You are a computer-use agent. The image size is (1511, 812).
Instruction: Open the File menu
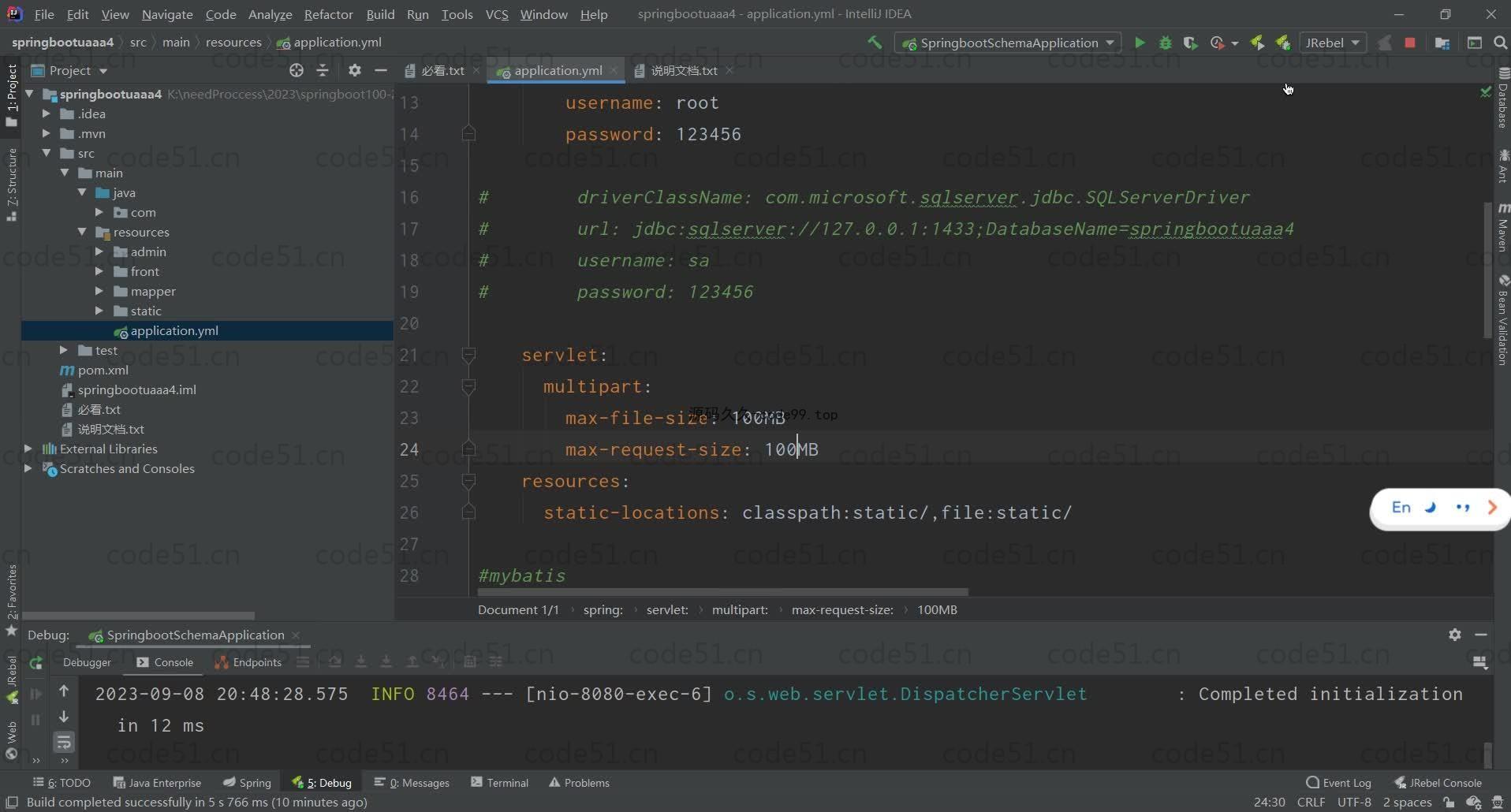[44, 14]
